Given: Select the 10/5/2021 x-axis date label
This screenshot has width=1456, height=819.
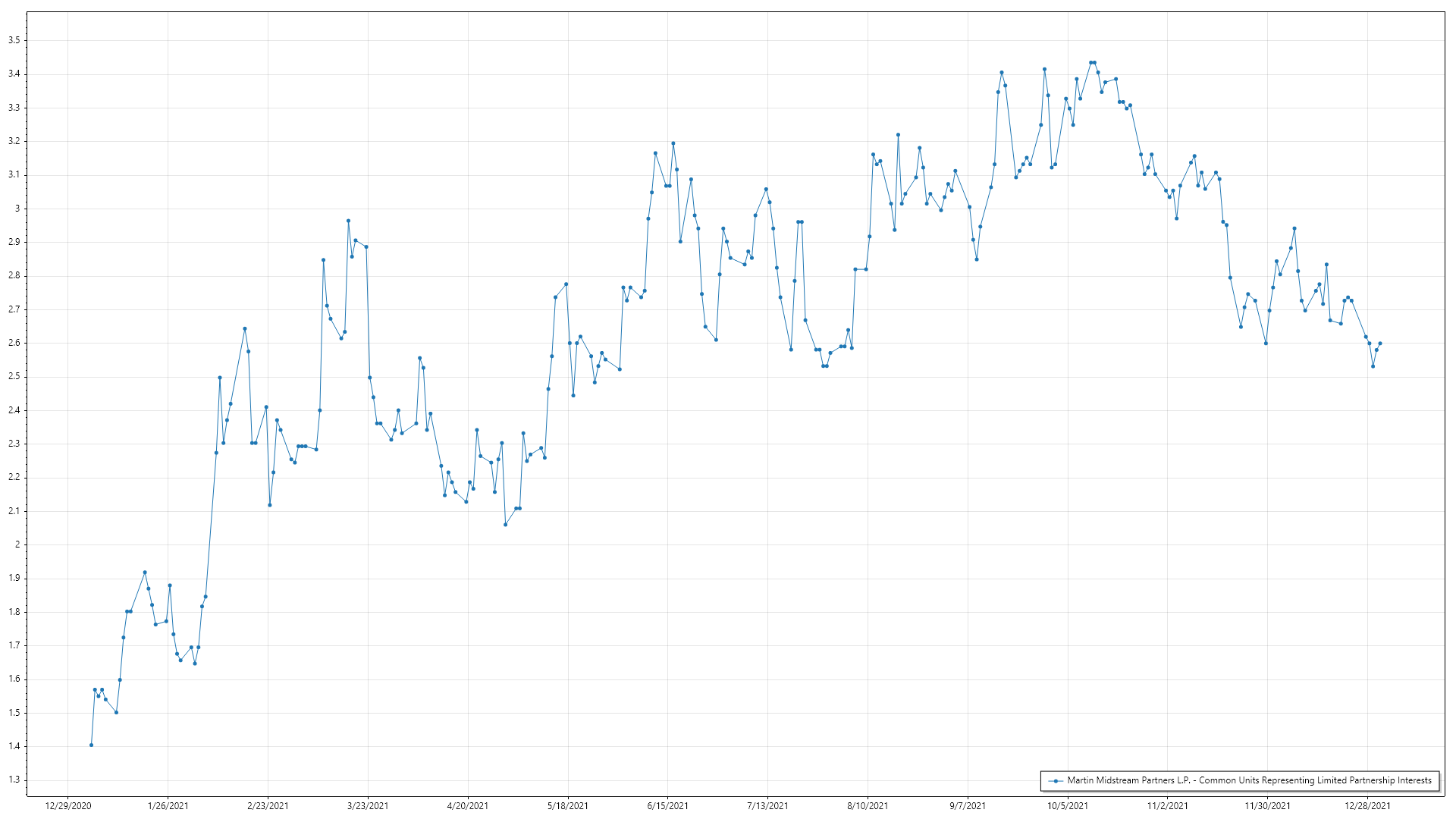Looking at the screenshot, I should [1068, 805].
